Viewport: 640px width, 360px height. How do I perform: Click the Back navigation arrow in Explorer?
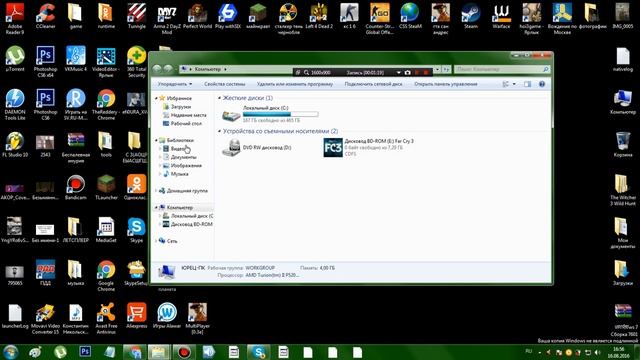pos(157,69)
